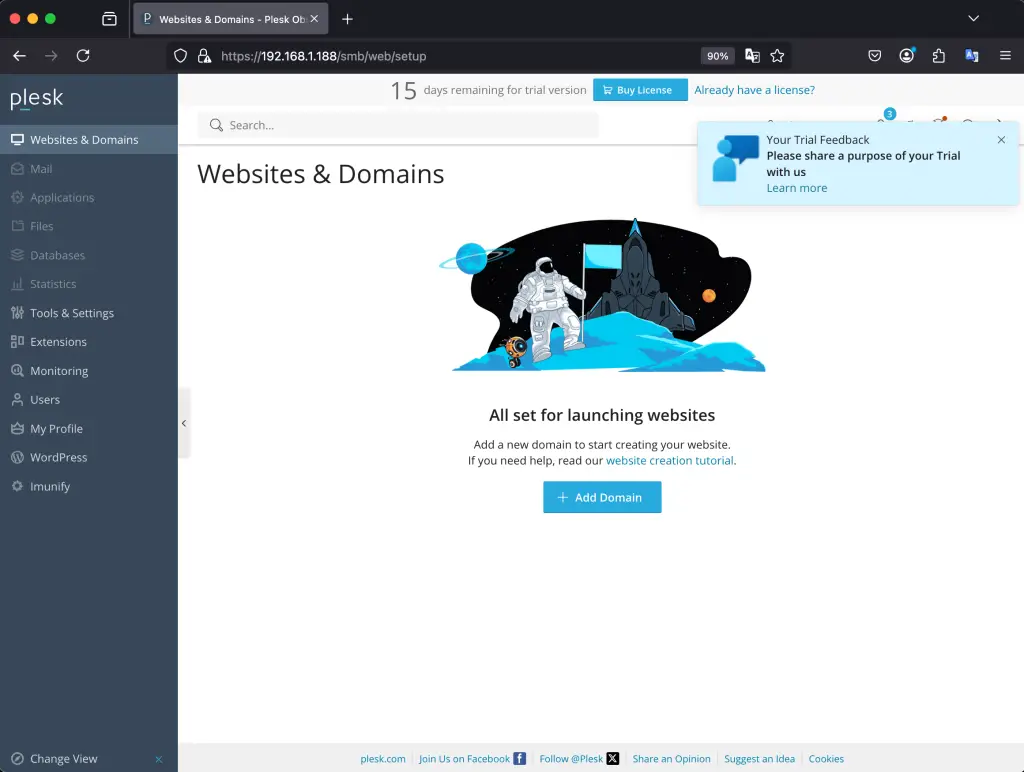Open Imunify security section
The image size is (1024, 772).
[x=50, y=486]
